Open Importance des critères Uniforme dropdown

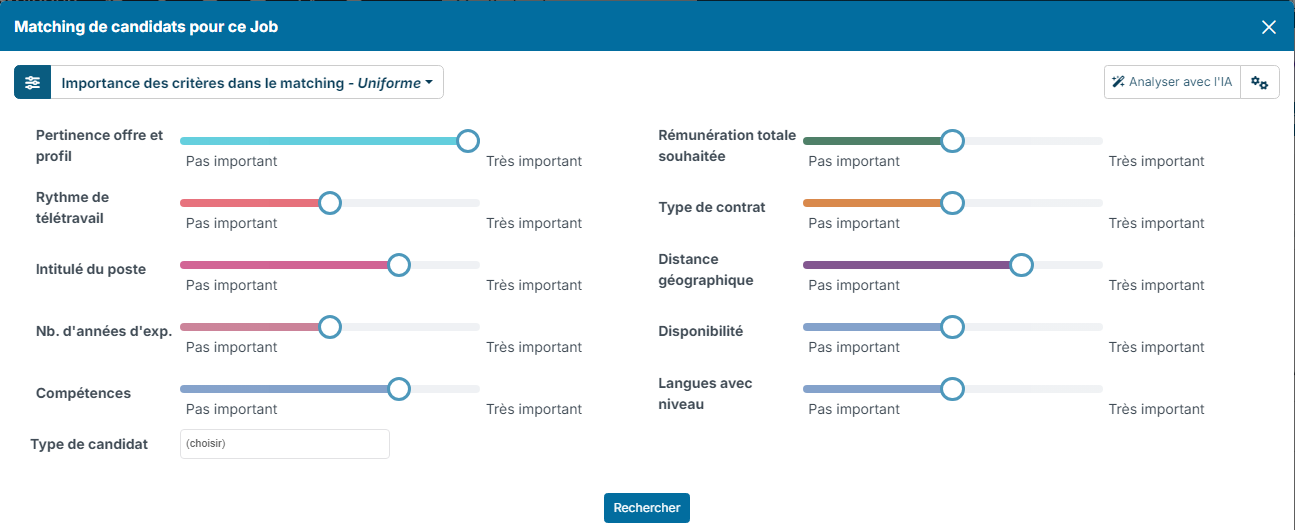pos(247,83)
